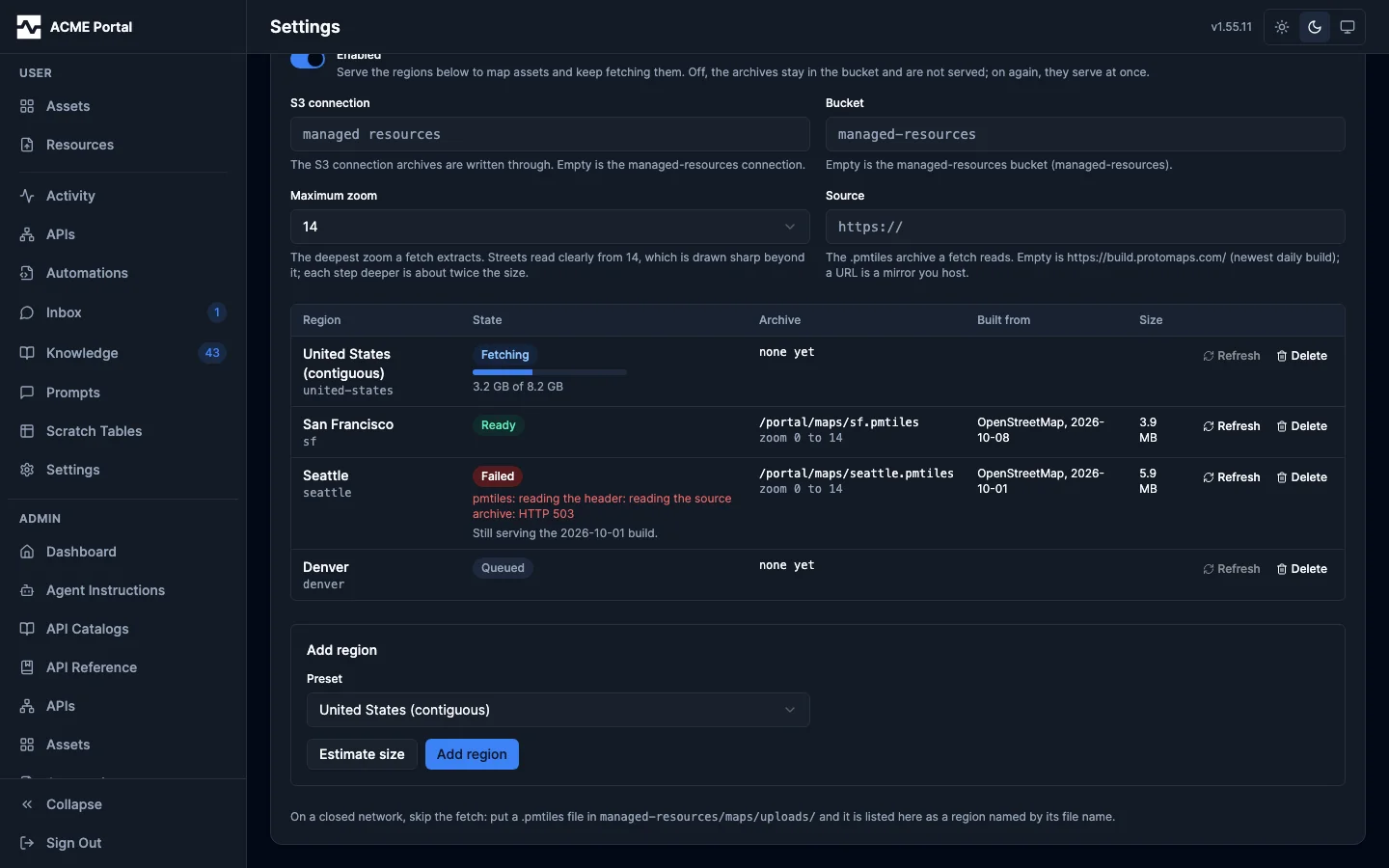1389x868 pixels.
Task: Click the Fetching status badge
Action: pos(505,355)
